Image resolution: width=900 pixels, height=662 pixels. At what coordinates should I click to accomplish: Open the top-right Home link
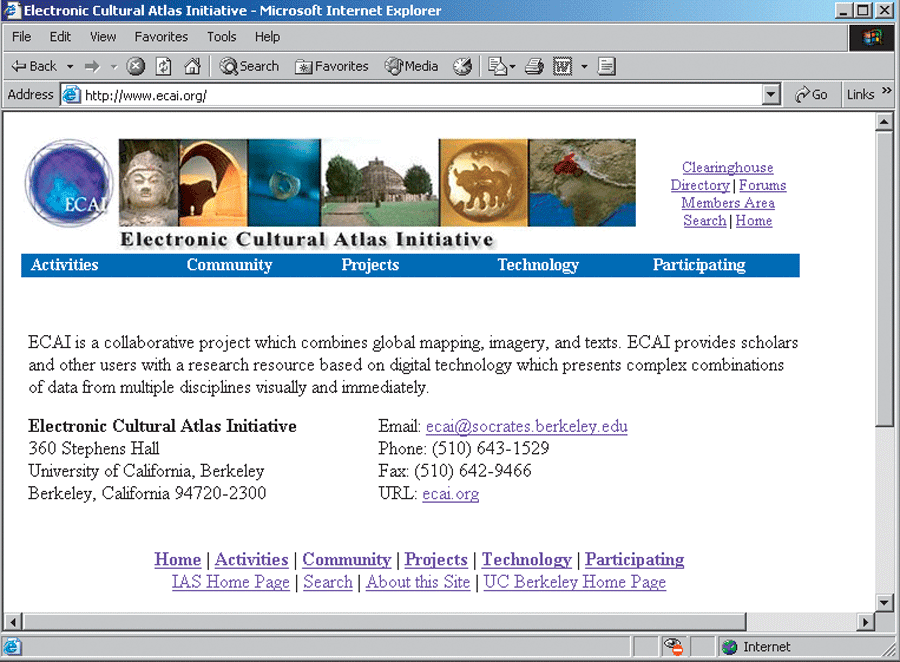tap(754, 221)
